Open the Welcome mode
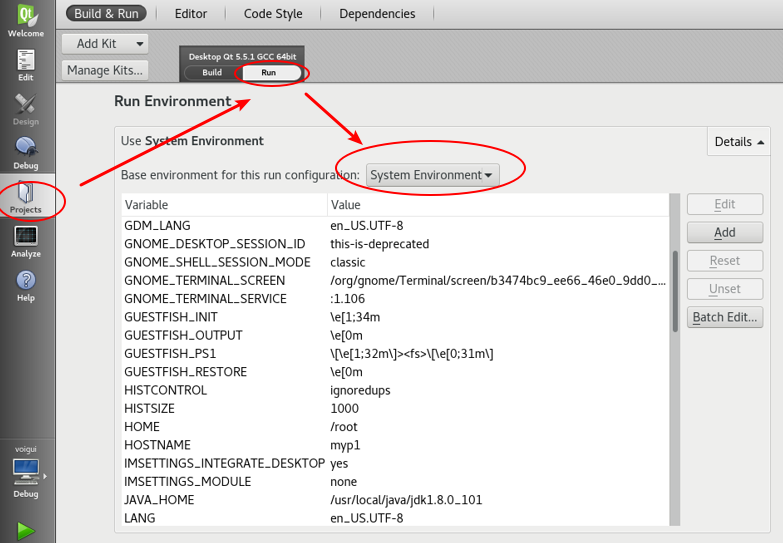Screen dimensions: 783x543 [26, 20]
